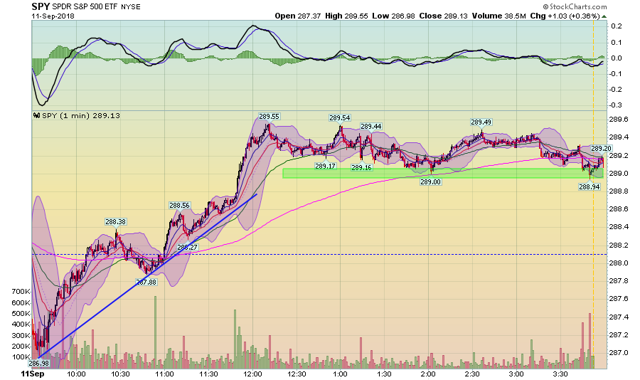640x380 pixels.
Task: Click the 'Open 287.37' header value
Action: [298, 16]
